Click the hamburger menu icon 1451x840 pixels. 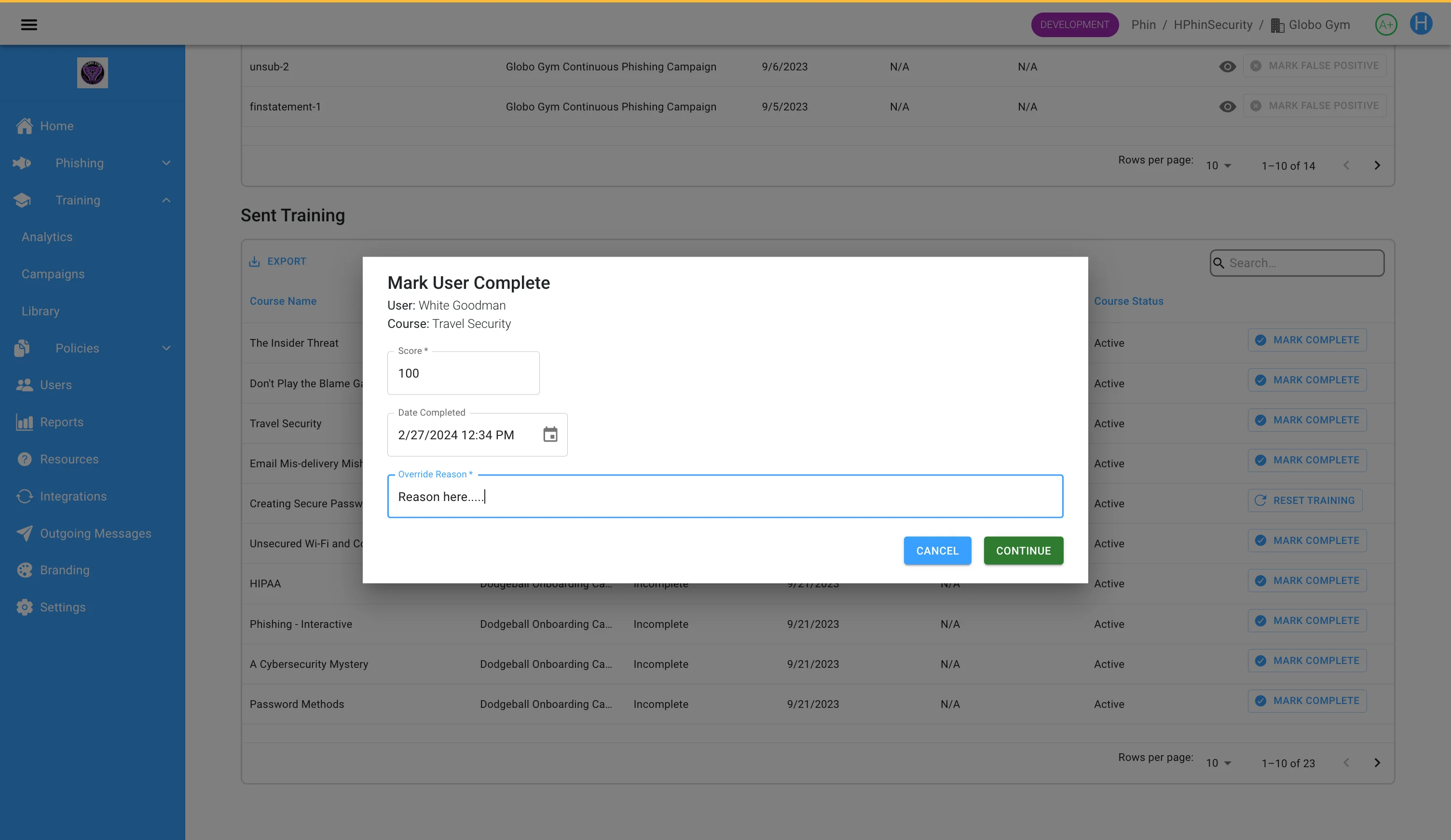[x=29, y=25]
